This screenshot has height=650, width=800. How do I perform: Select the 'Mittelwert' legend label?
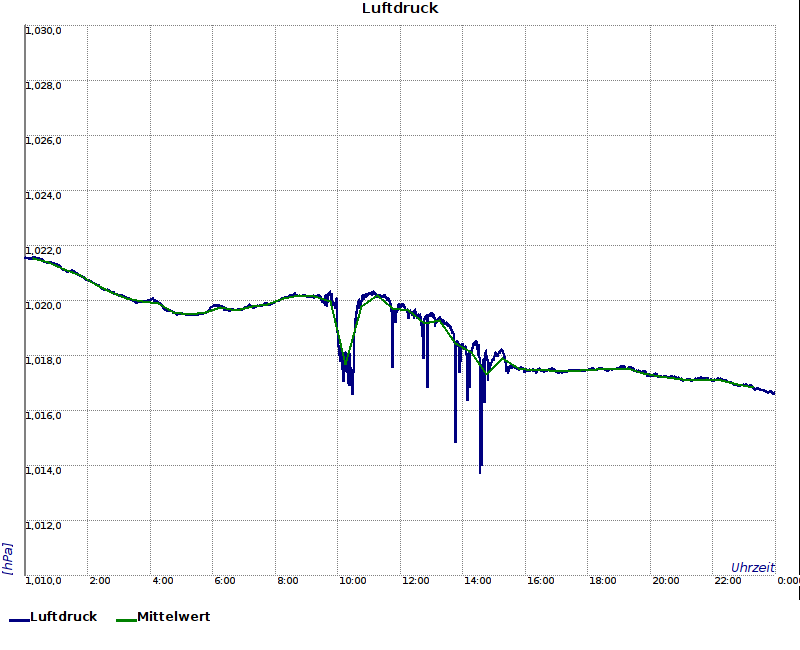click(173, 616)
